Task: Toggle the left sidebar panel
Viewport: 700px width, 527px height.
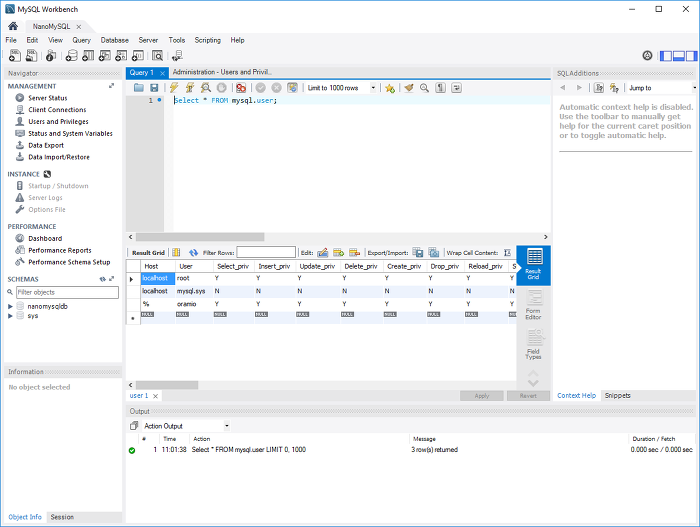Action: tap(666, 56)
